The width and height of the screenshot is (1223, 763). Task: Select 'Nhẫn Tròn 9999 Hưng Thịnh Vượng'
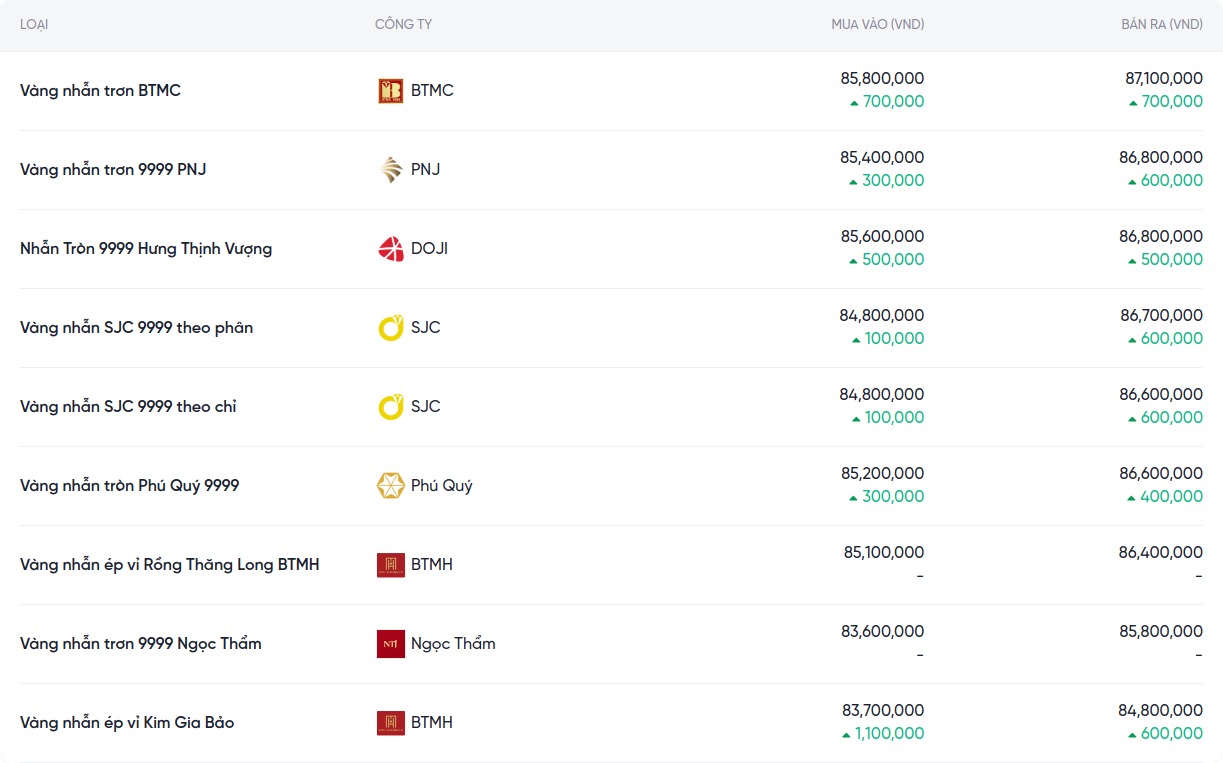coord(146,249)
